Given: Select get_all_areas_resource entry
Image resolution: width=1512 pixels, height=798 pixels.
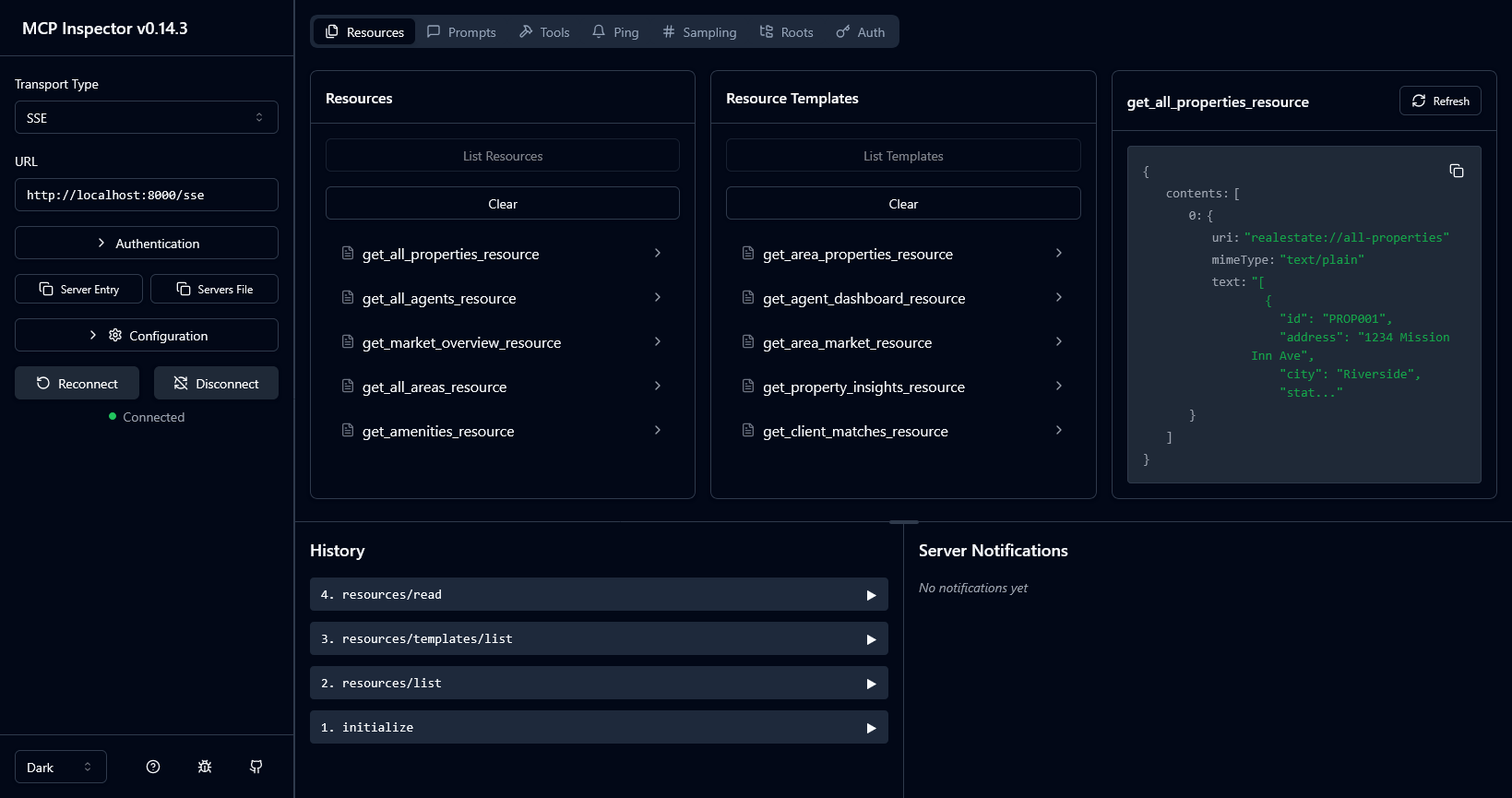Looking at the screenshot, I should (x=503, y=387).
